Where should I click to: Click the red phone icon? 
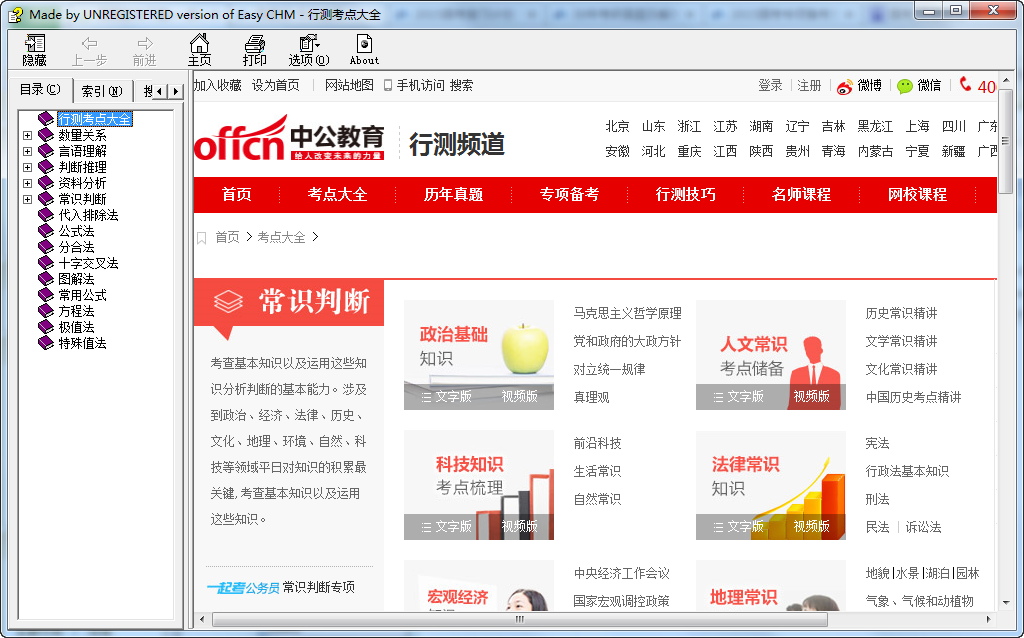coord(965,84)
